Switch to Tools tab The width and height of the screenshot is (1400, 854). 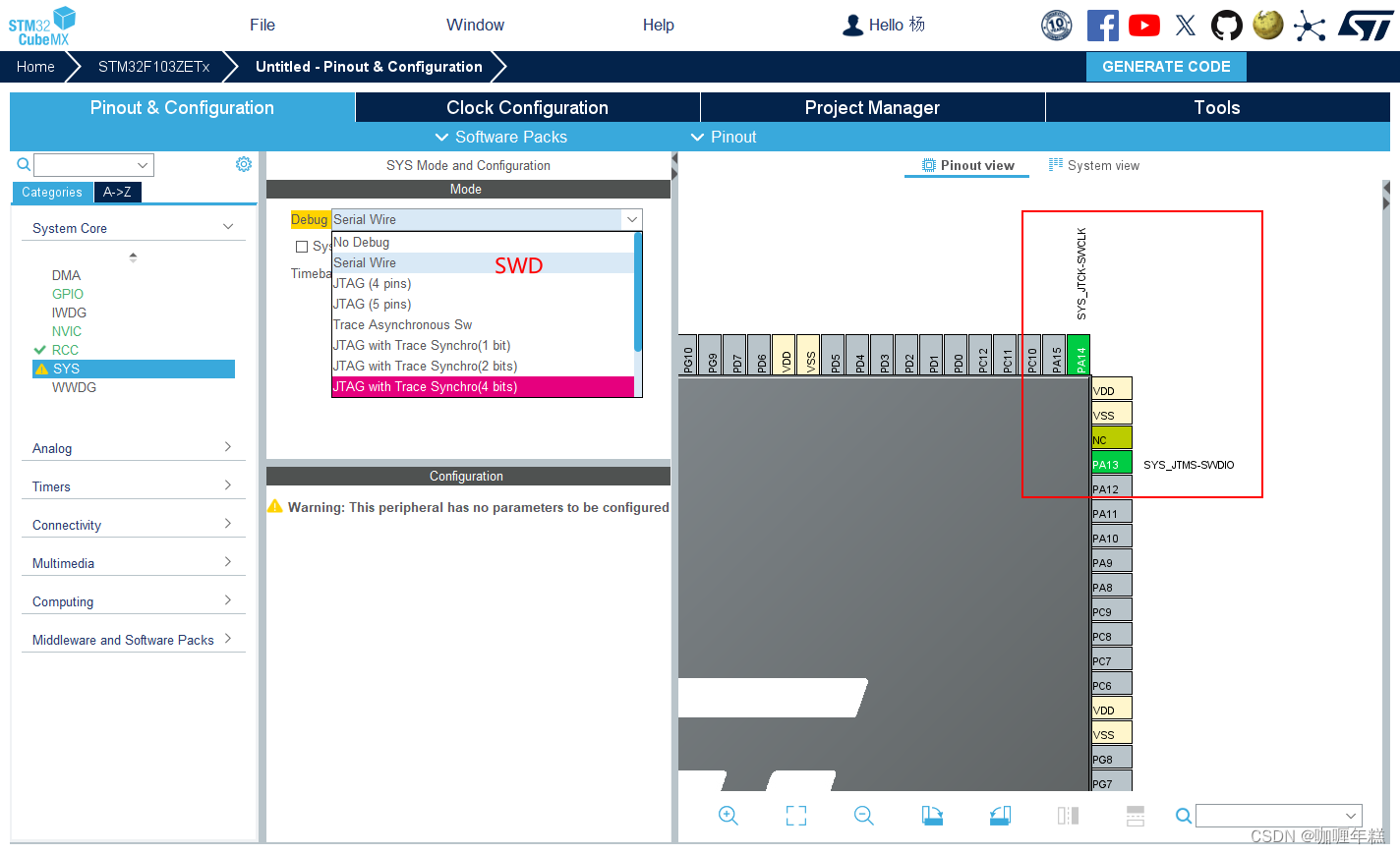(x=1217, y=107)
